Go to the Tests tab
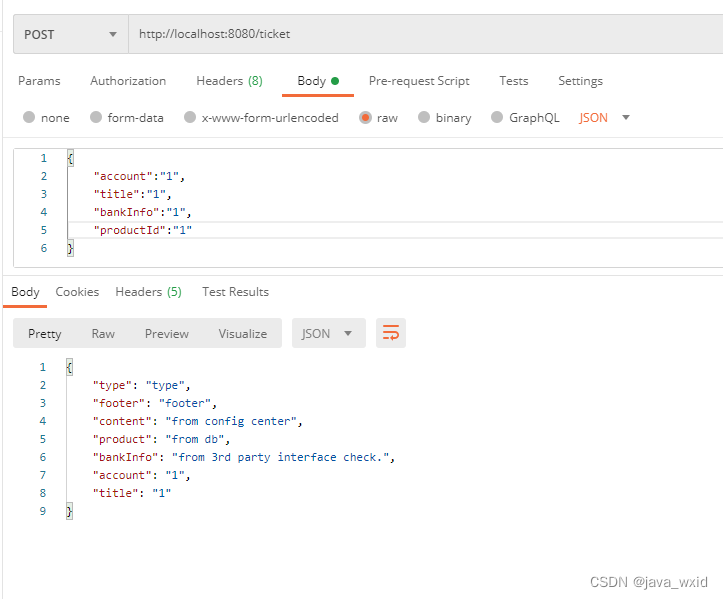The width and height of the screenshot is (723, 599). (x=514, y=81)
